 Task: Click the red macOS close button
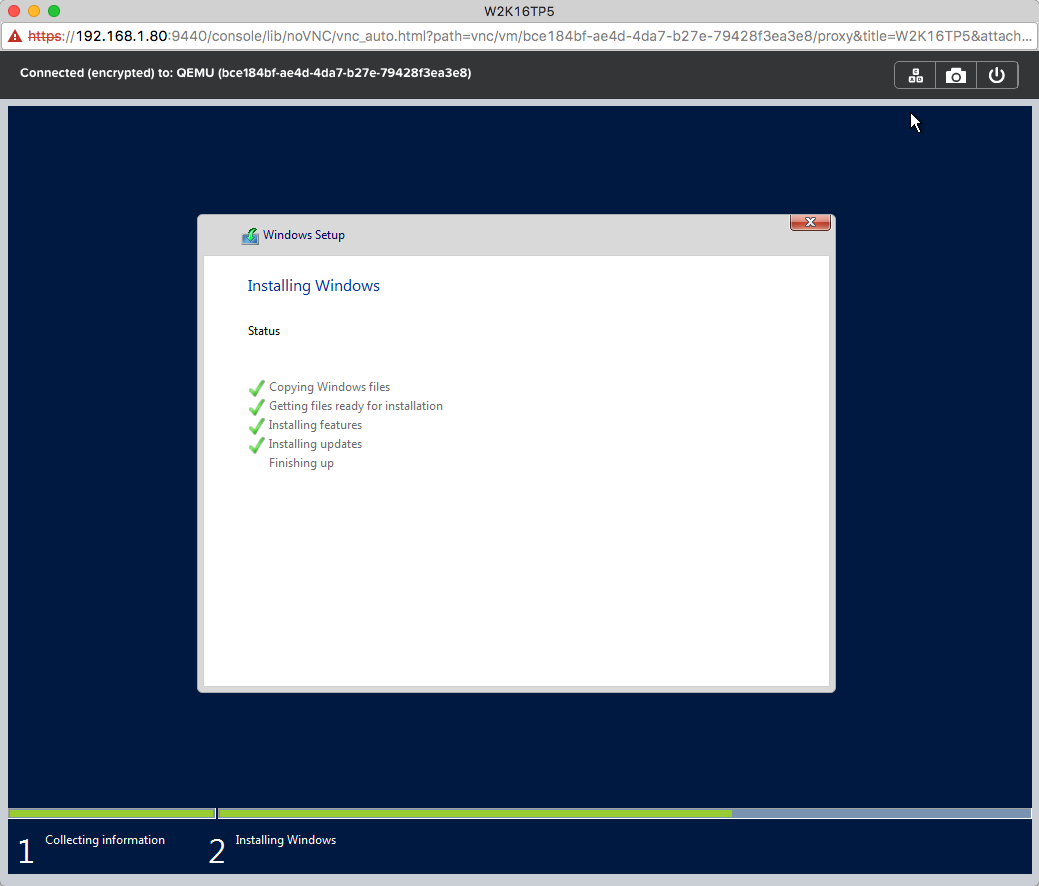click(x=14, y=11)
